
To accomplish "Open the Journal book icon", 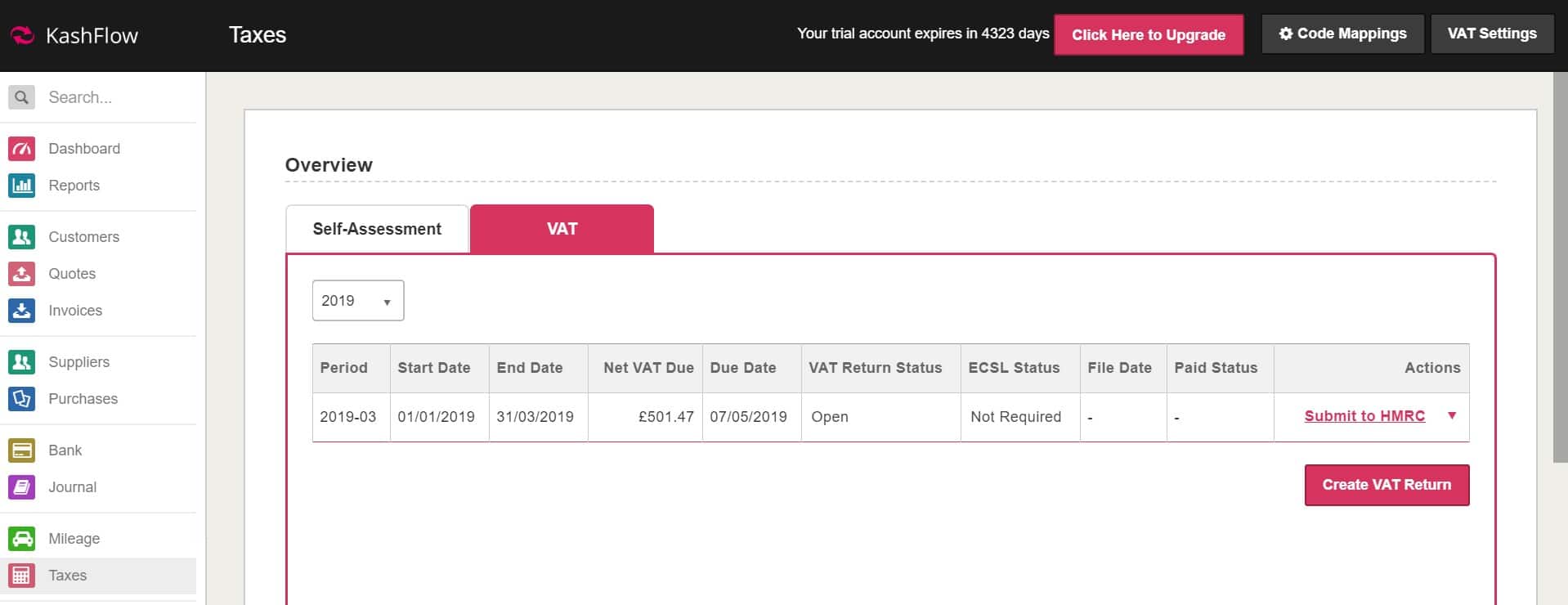I will coord(22,487).
